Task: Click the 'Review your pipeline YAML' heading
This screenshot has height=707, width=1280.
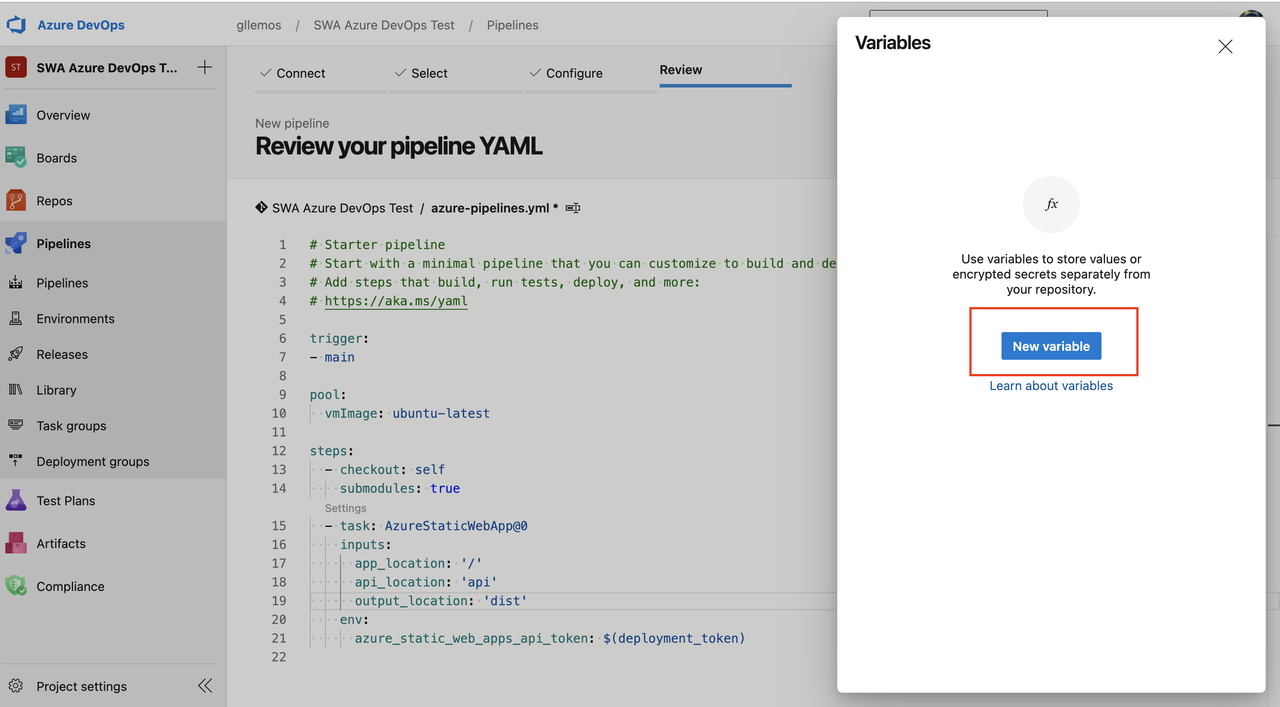Action: (399, 146)
